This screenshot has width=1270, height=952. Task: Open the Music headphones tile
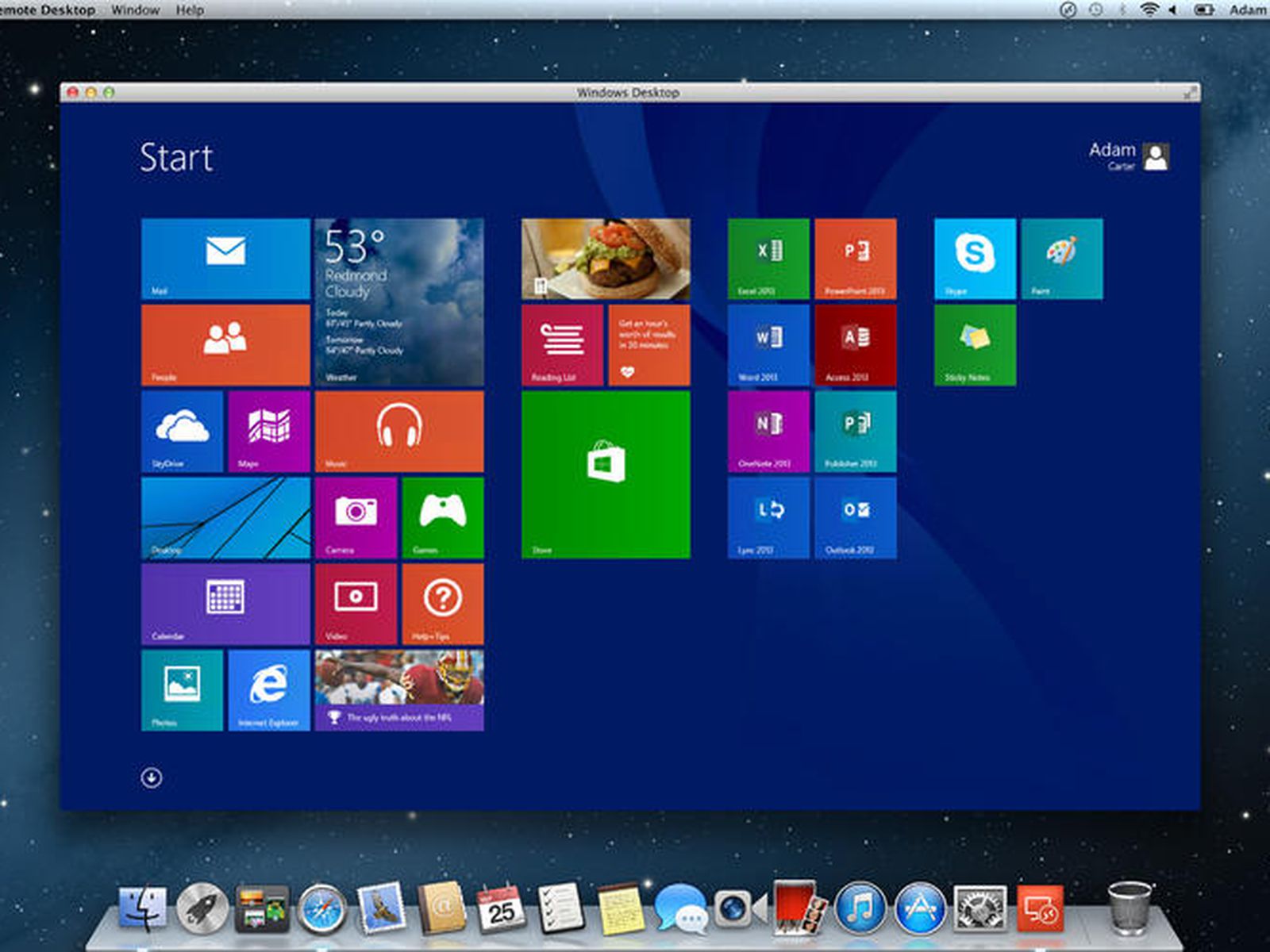(x=399, y=432)
